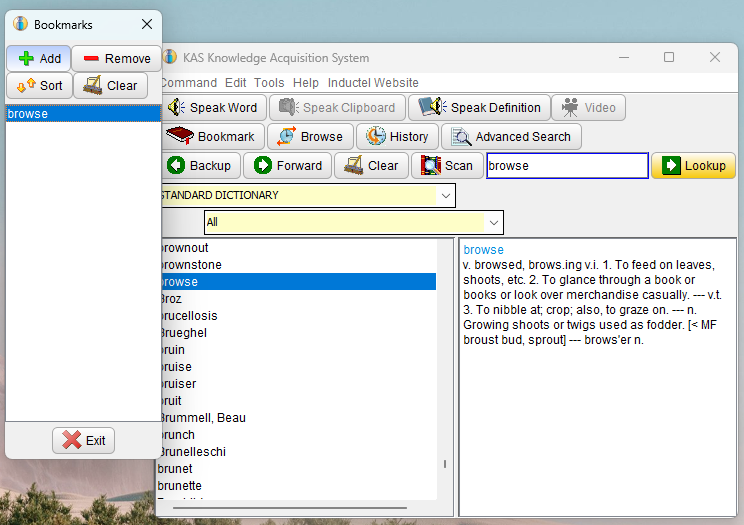Viewport: 744px width, 525px height.
Task: Open the Tools menu
Action: [x=269, y=83]
